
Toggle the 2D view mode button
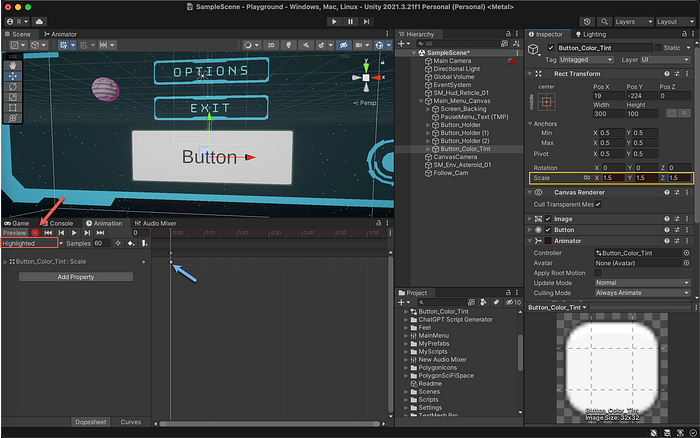273,45
